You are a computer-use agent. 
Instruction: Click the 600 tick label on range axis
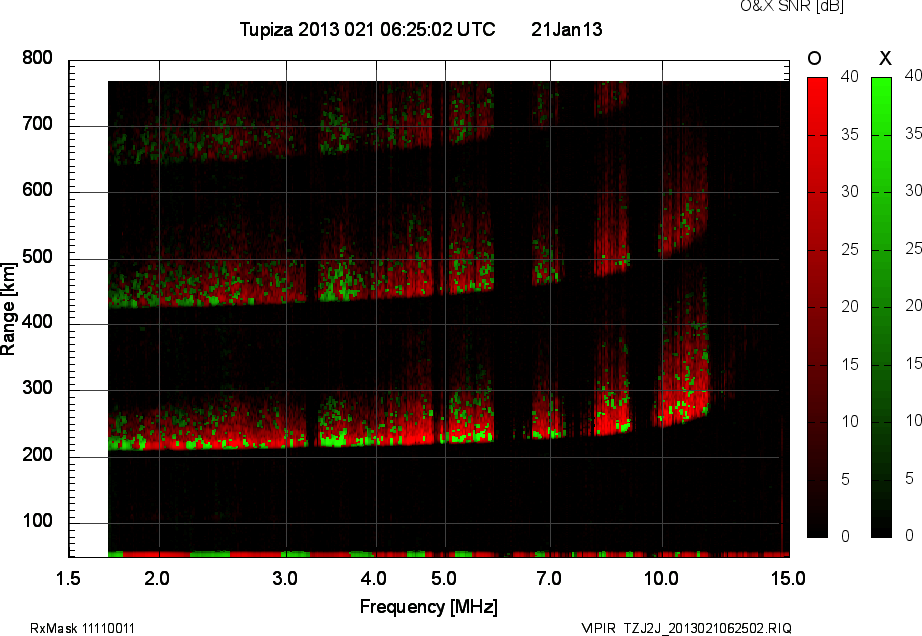[37, 190]
